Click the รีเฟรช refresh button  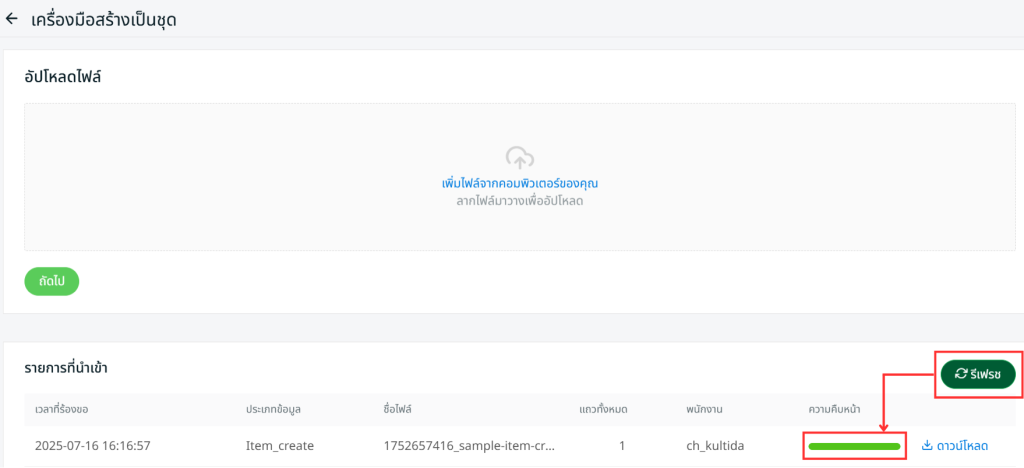pos(977,374)
